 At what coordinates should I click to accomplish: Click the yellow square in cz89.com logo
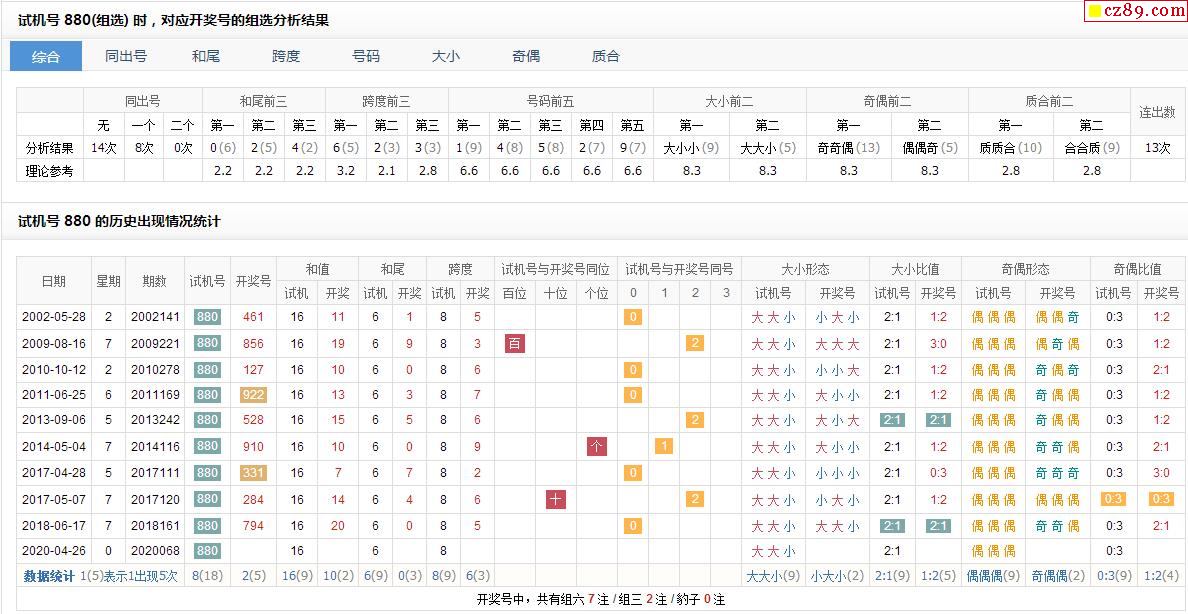1095,12
